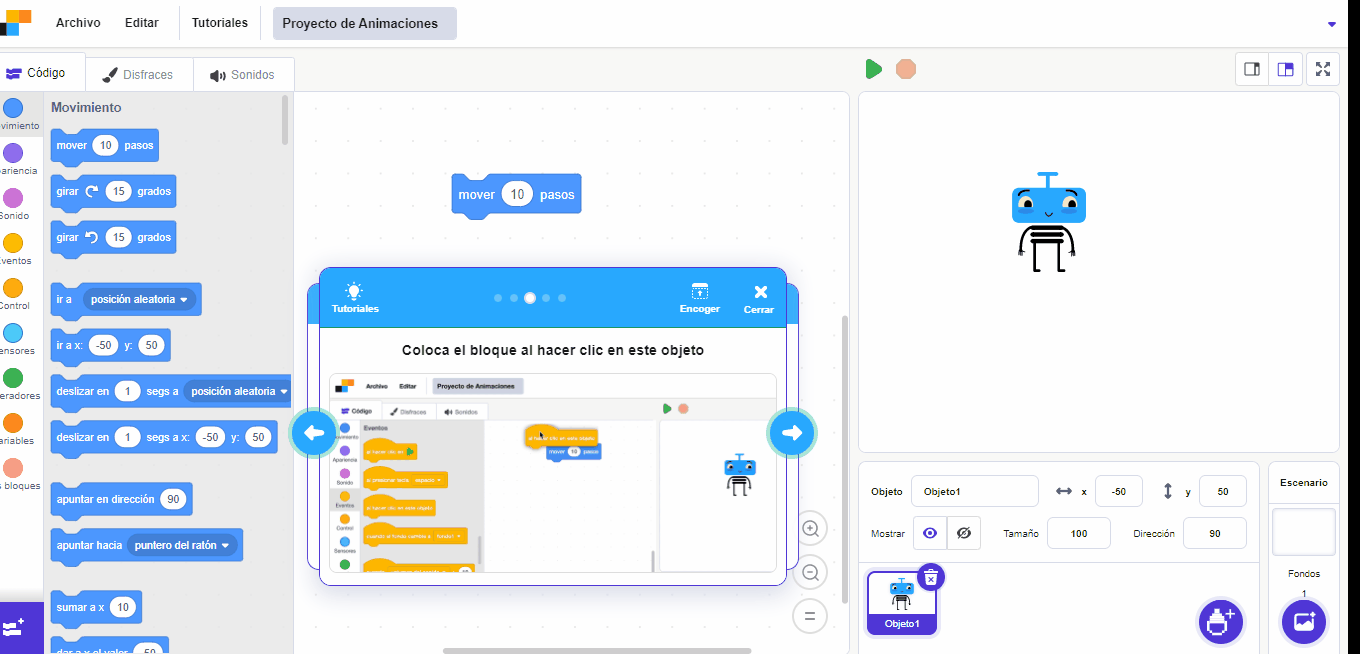Open Tutoriales from the menu bar
Viewport: 1360px width, 654px height.
[x=219, y=23]
